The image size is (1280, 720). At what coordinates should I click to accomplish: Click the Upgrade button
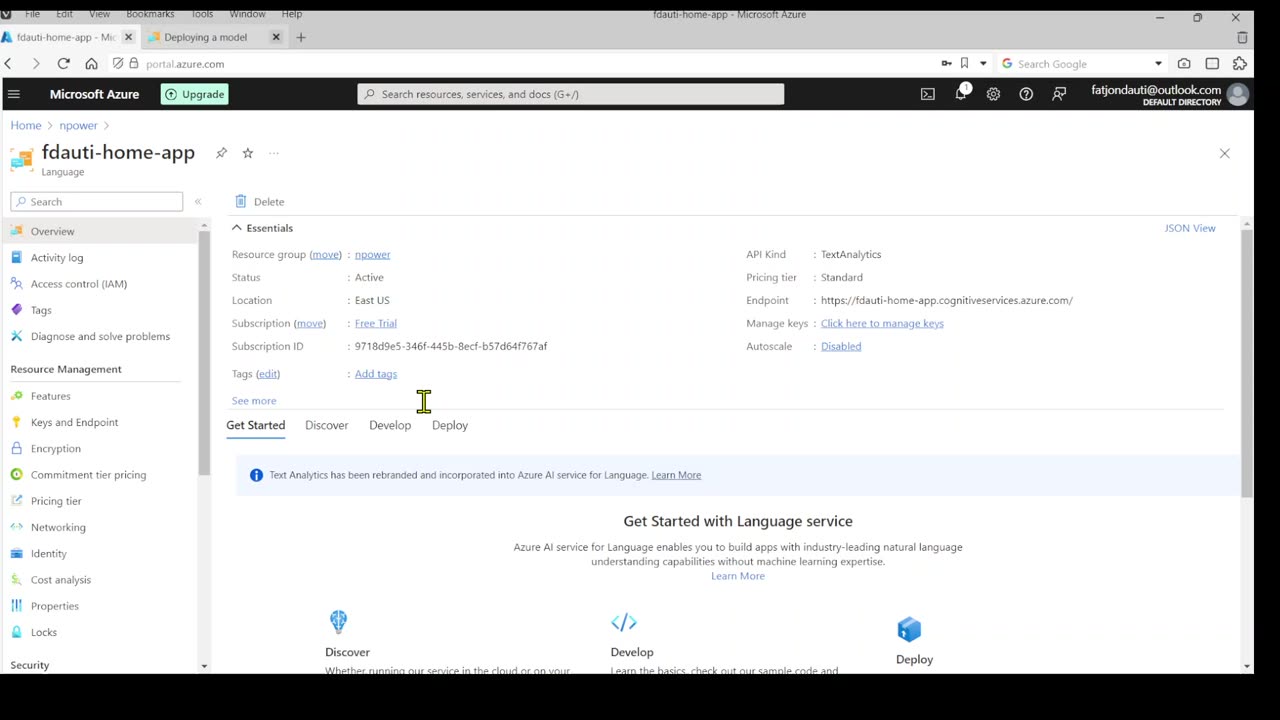pyautogui.click(x=195, y=94)
